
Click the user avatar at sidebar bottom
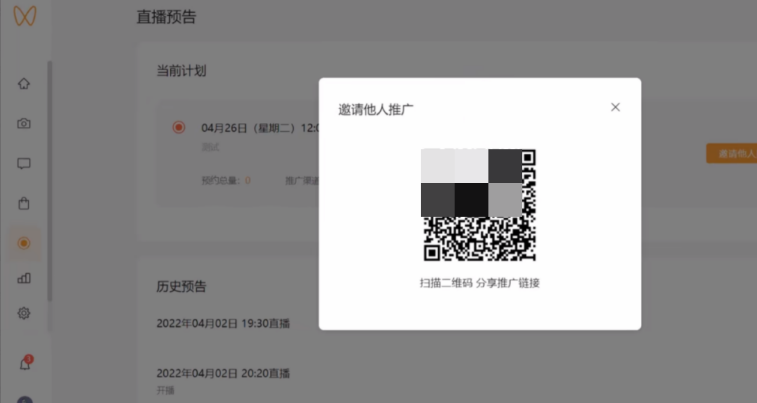(25, 400)
